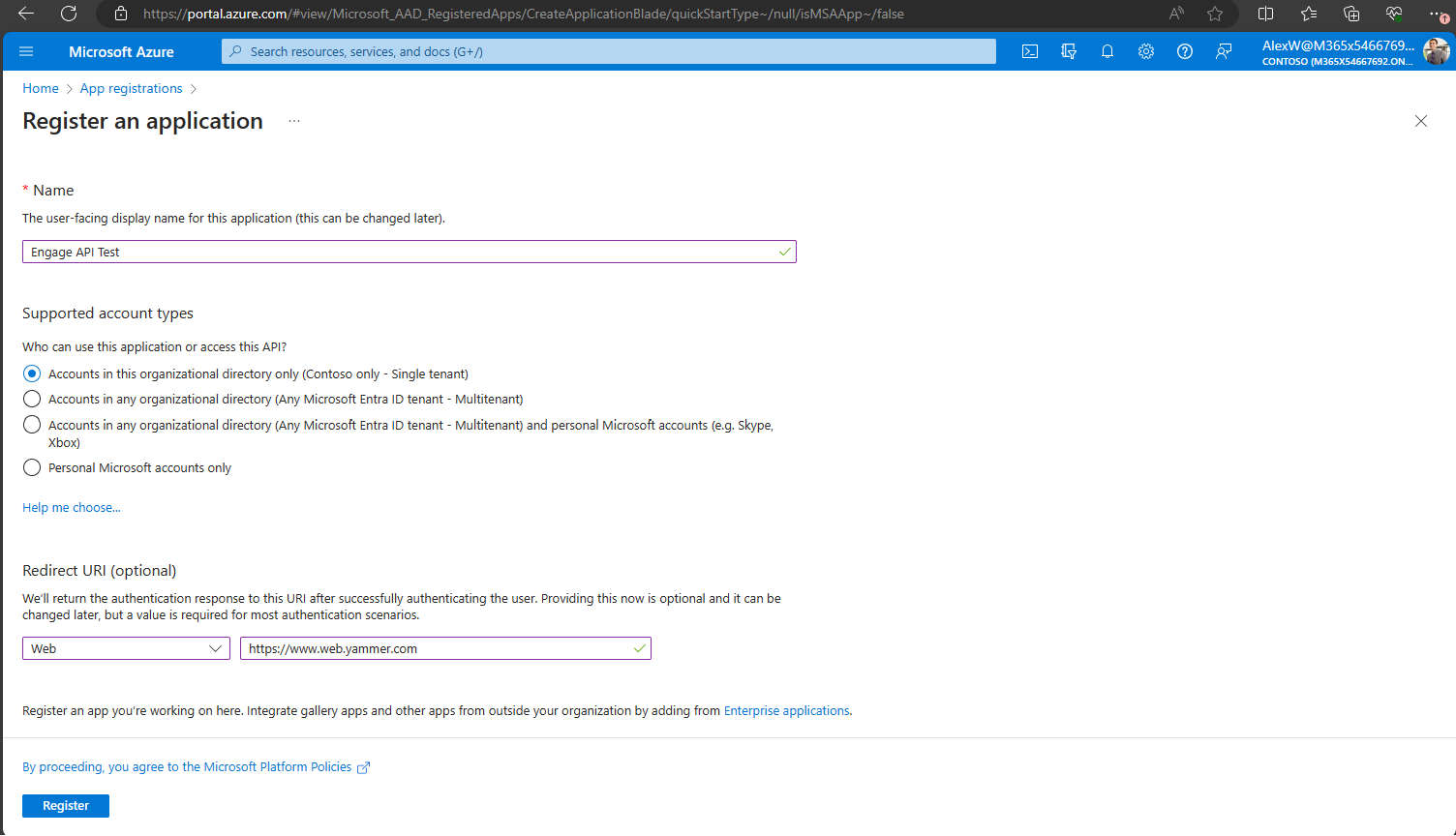Open the Azure help menu
The width and height of the screenshot is (1456, 836).
pyautogui.click(x=1185, y=51)
